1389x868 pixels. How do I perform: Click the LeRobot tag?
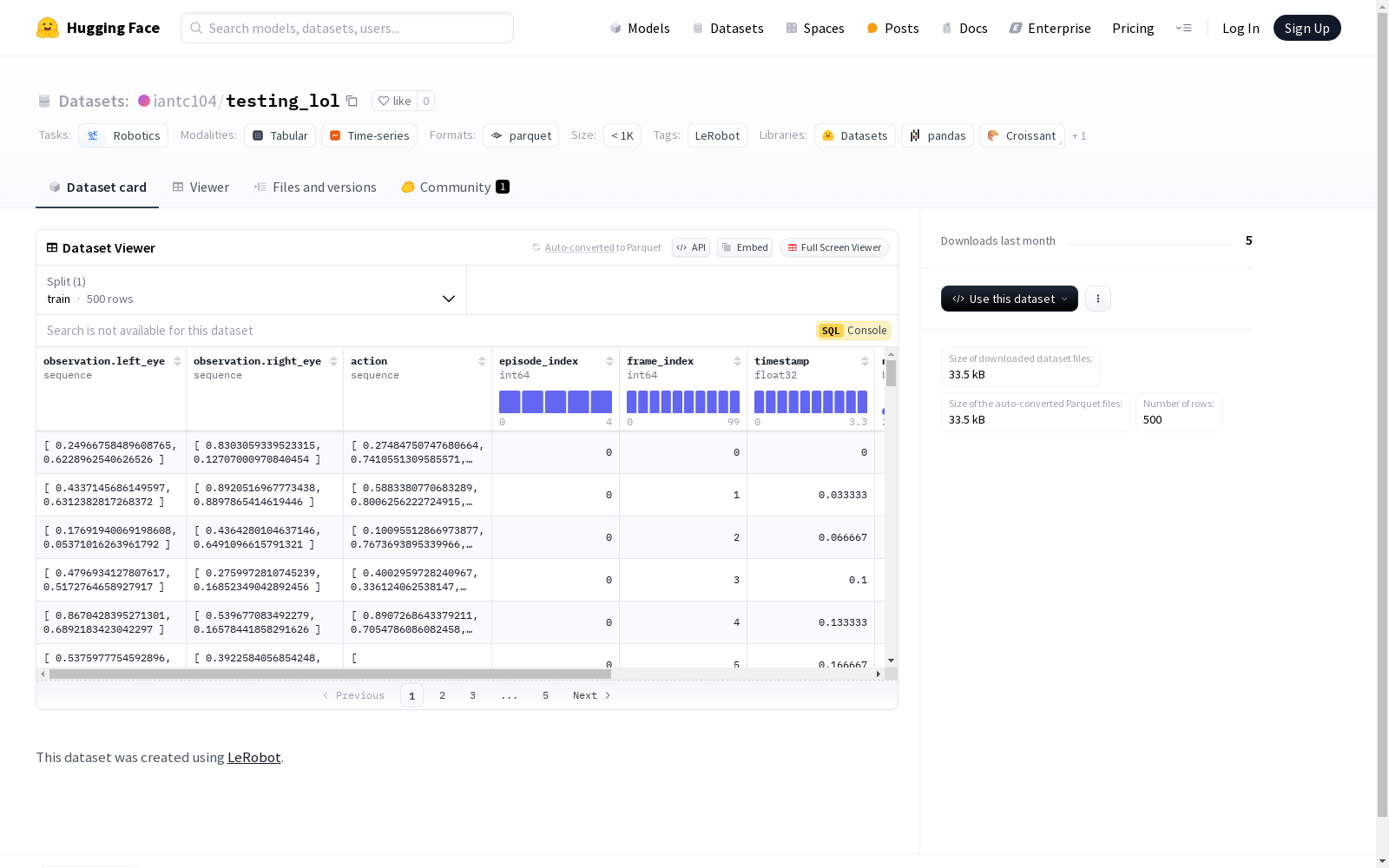pos(717,135)
